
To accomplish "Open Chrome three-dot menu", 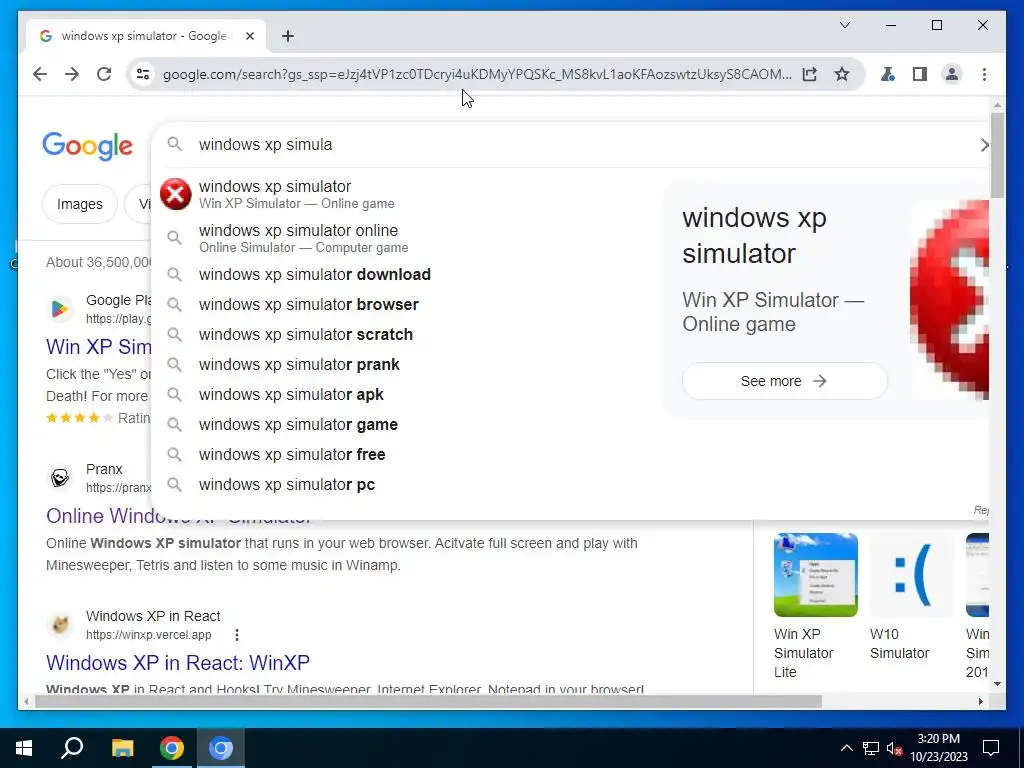I will point(984,74).
